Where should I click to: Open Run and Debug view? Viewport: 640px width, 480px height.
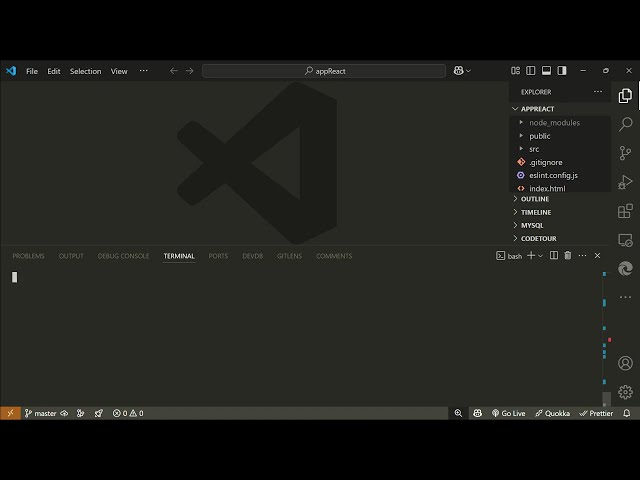(625, 182)
